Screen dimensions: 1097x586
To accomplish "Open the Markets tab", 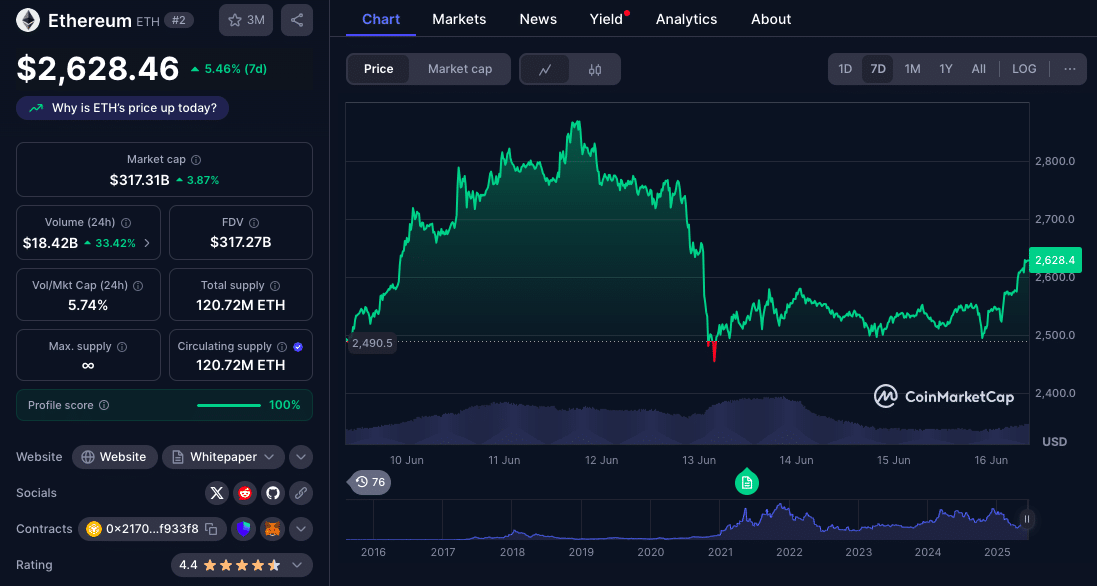I will (x=459, y=19).
